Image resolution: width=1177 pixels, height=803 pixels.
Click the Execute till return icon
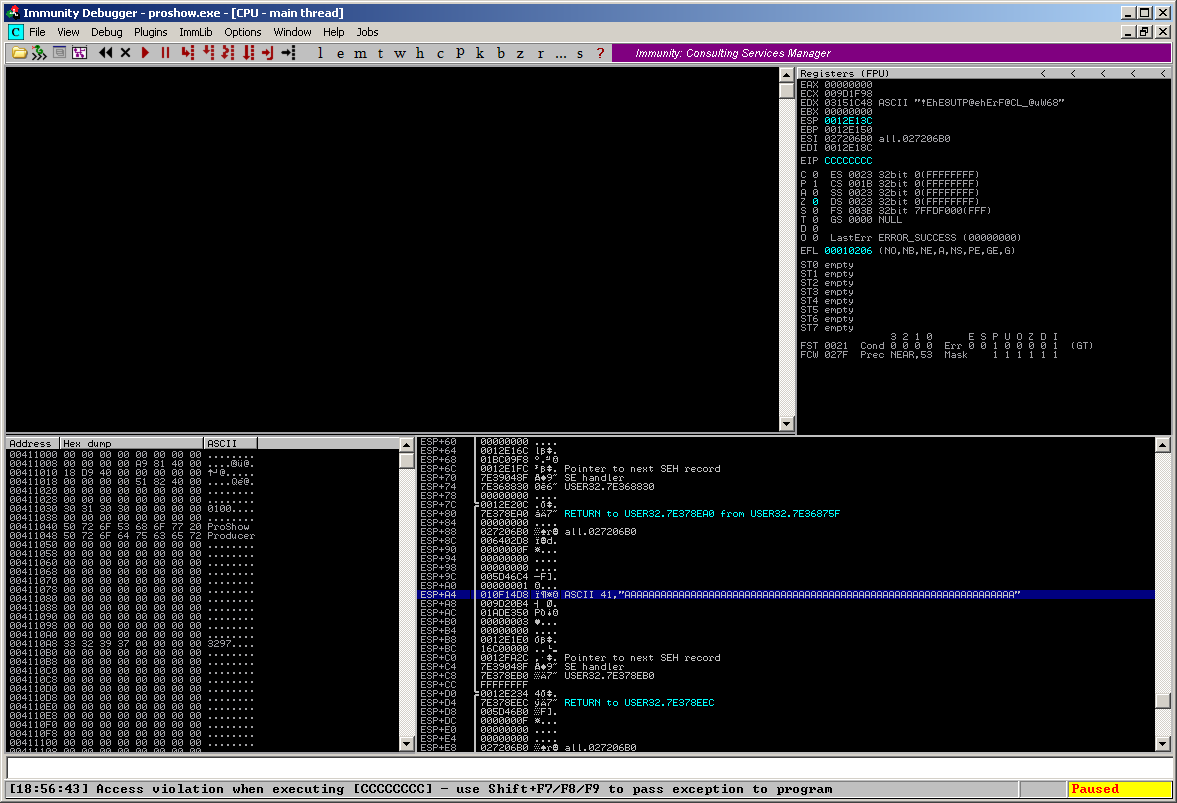coord(267,53)
